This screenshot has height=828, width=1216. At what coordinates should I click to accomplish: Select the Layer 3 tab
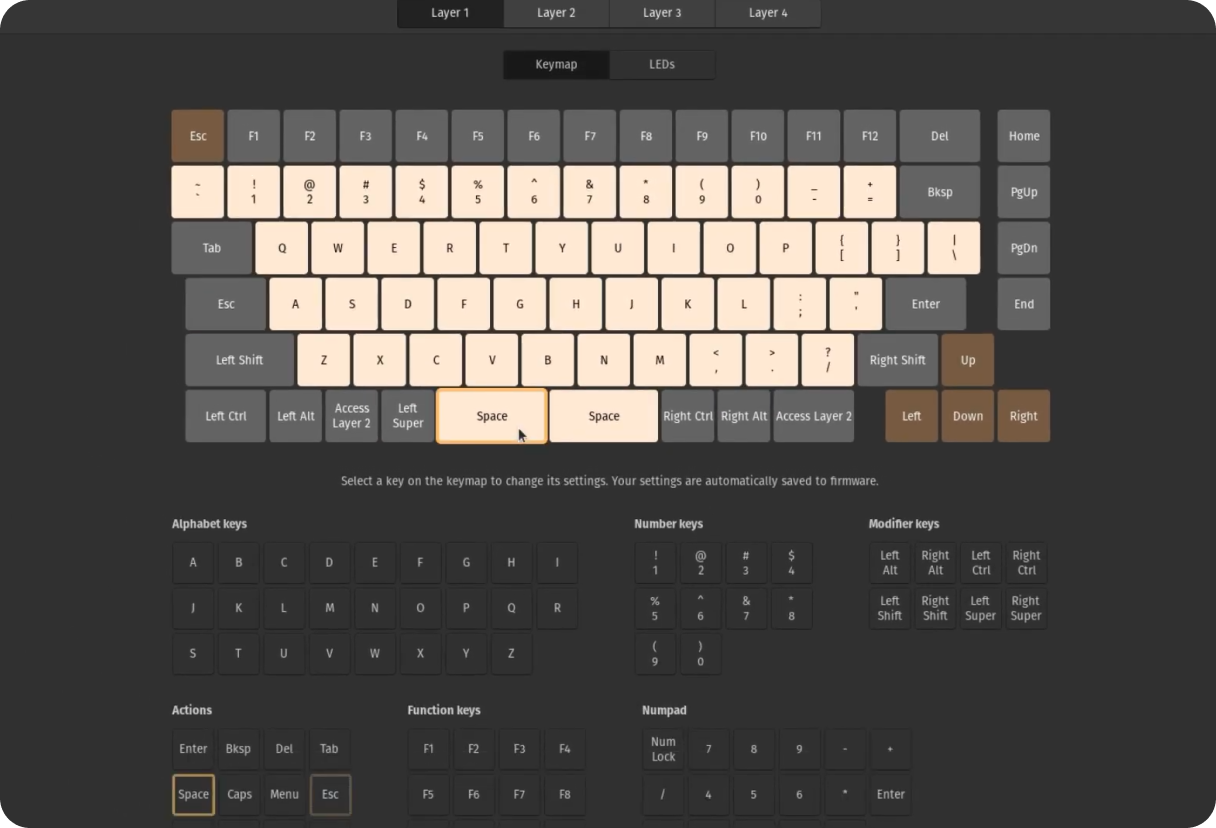point(662,13)
